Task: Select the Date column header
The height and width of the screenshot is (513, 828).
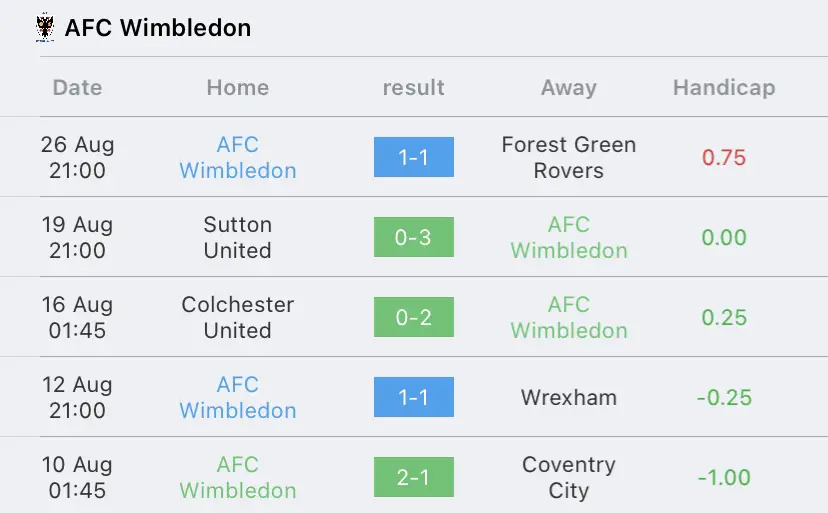Action: pos(78,88)
